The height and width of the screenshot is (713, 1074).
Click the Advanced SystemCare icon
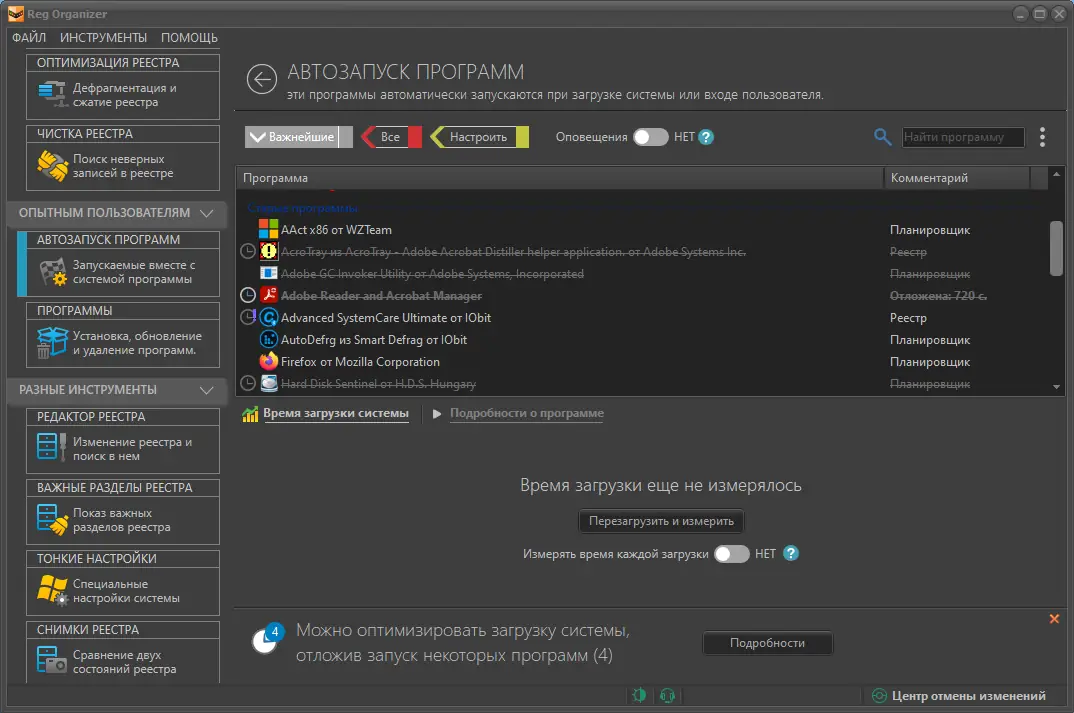point(268,317)
